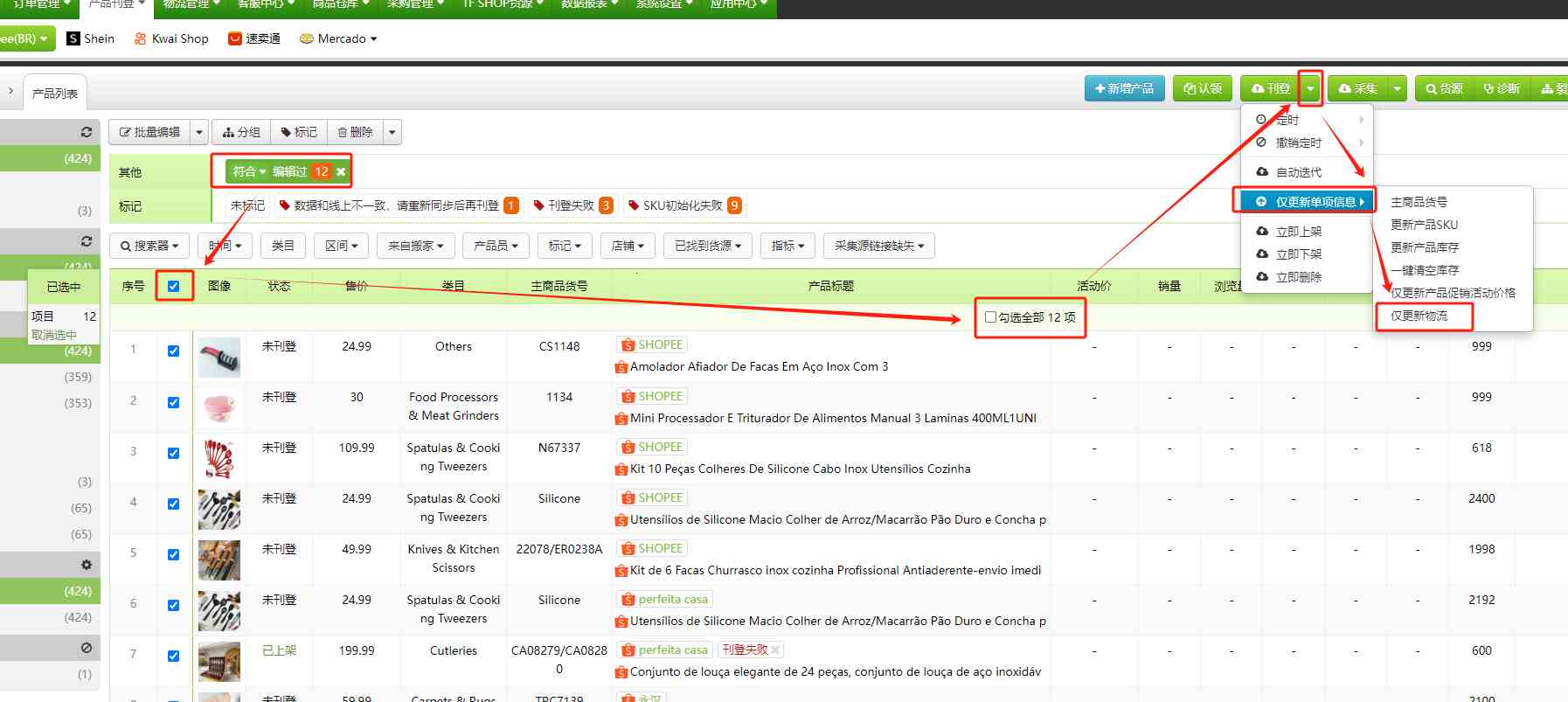
Task: Click the 分组 group button
Action: [x=241, y=132]
